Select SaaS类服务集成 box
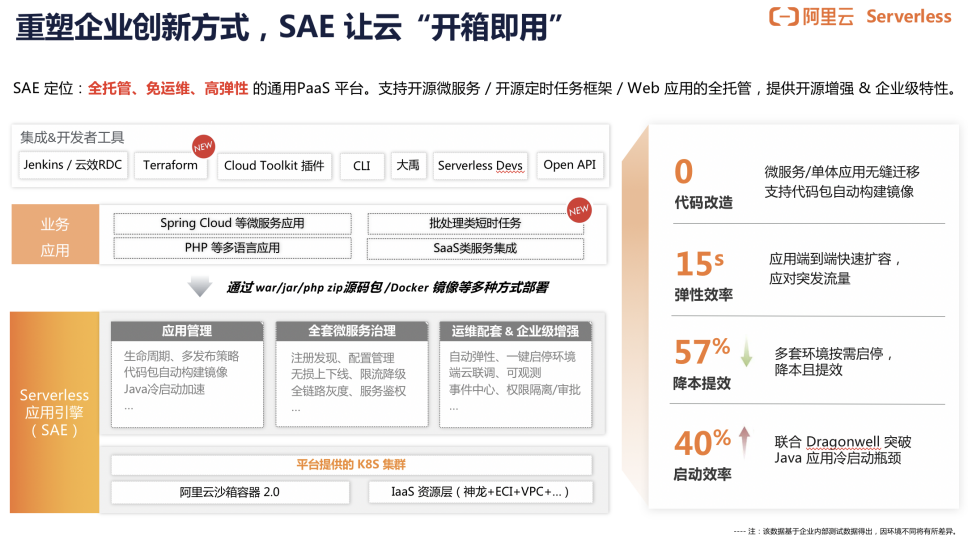The width and height of the screenshot is (968, 540). point(475,248)
